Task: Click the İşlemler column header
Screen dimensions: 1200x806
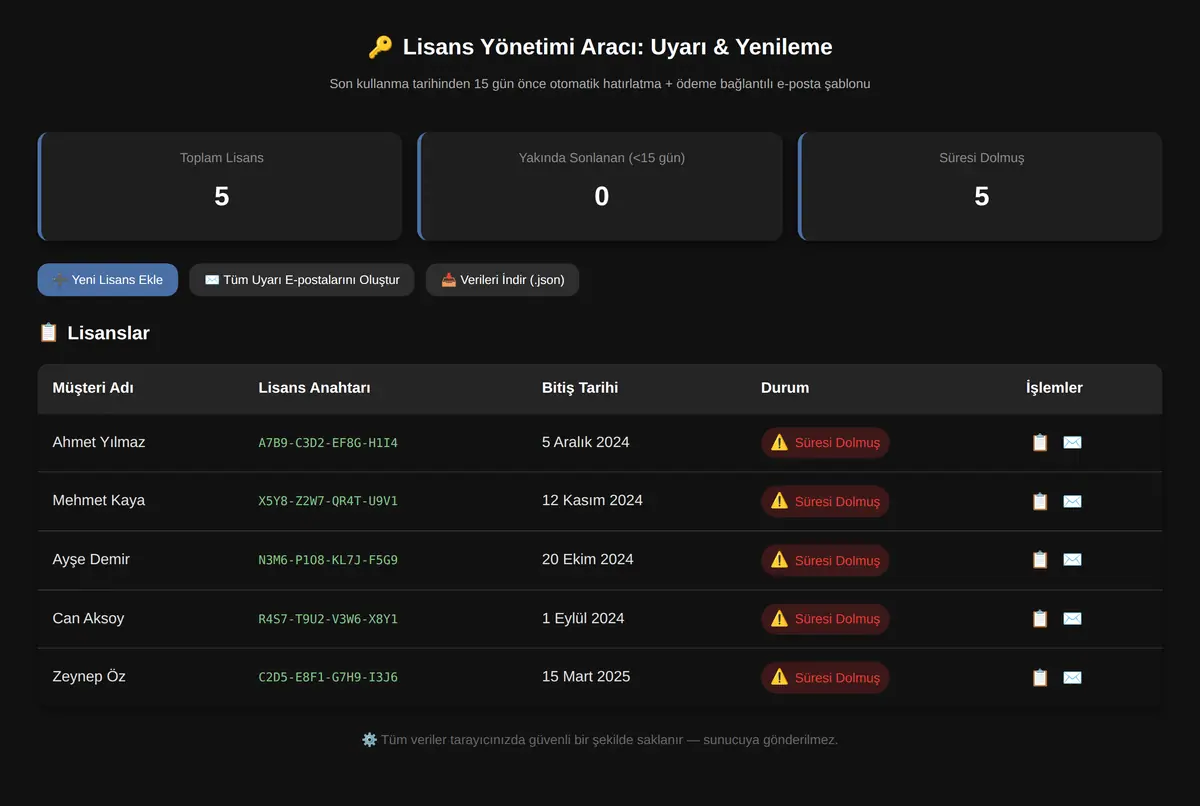Action: click(x=1054, y=388)
